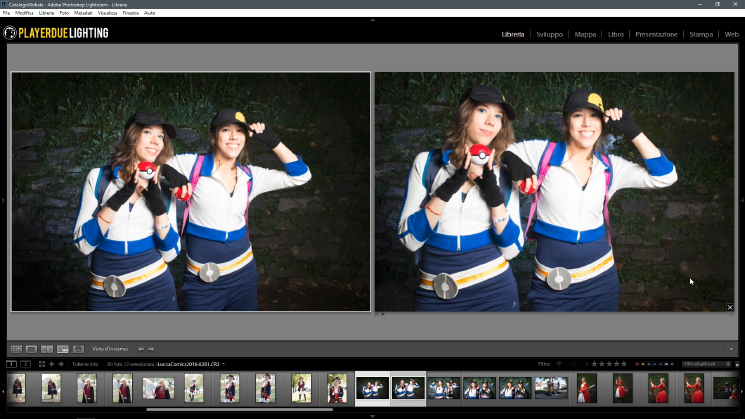745x419 pixels.
Task: Collapse the bottom filmstrip panel
Action: (372, 416)
